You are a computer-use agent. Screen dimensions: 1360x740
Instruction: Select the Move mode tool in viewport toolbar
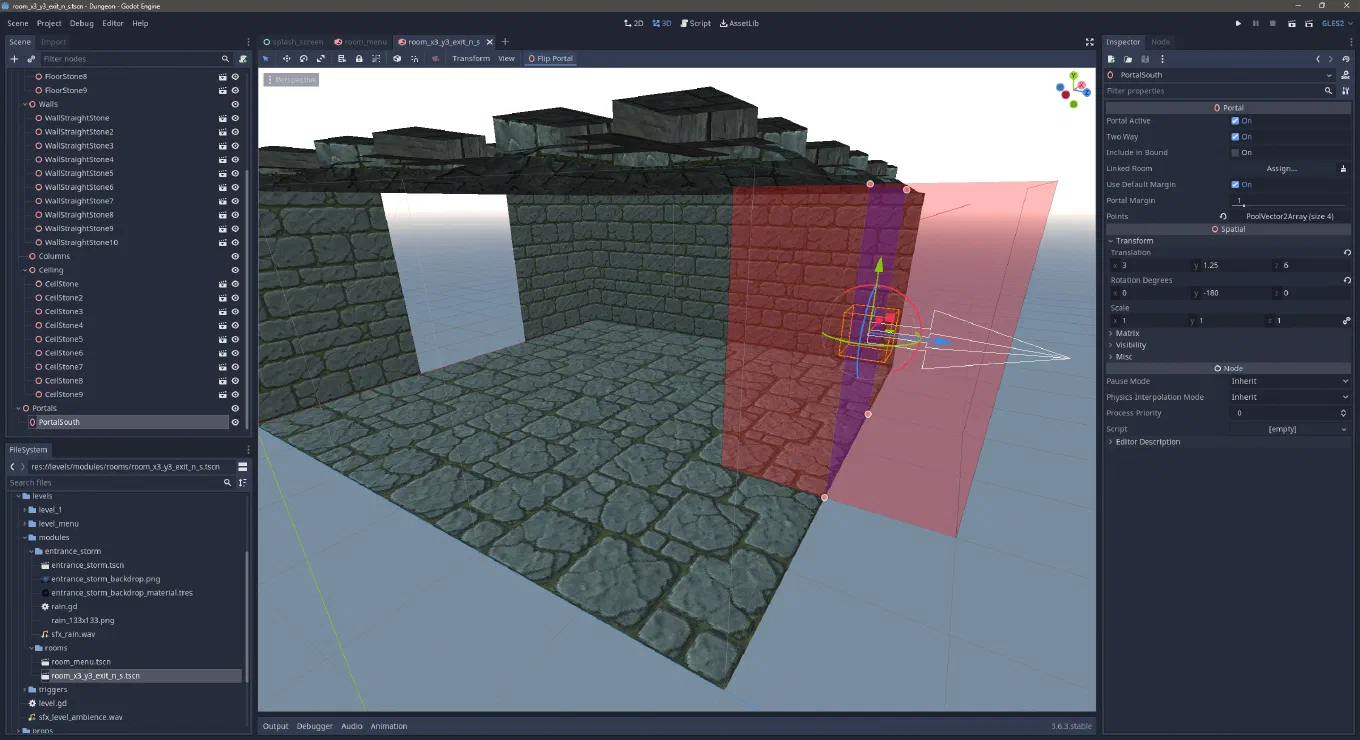click(286, 58)
